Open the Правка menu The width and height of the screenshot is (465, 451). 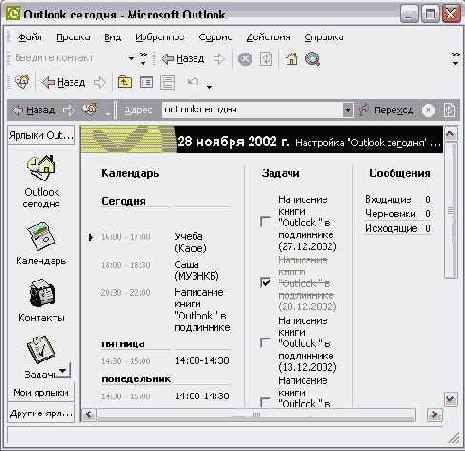click(x=73, y=37)
